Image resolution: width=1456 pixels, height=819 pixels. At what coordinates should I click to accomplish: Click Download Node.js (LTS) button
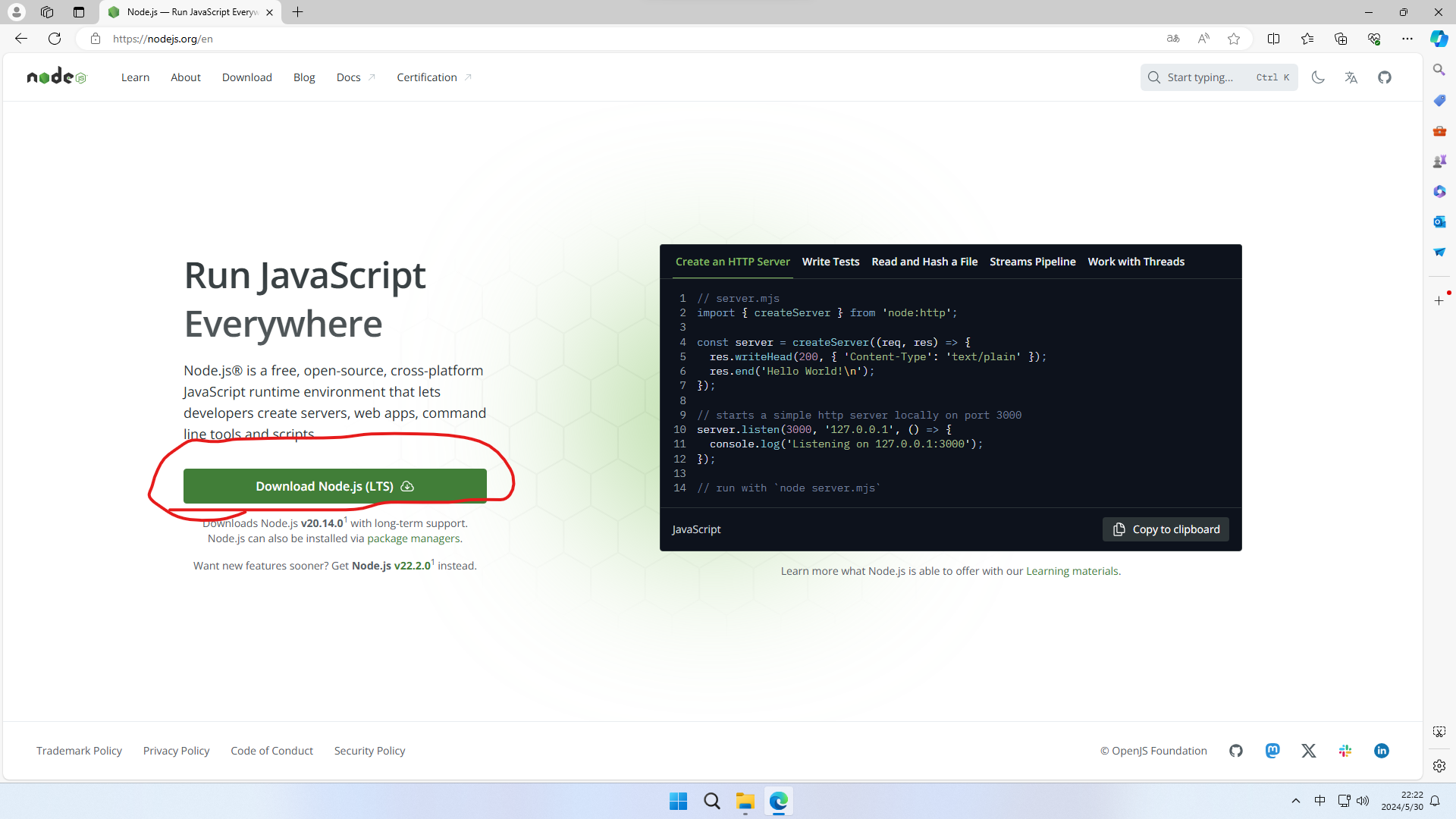(x=334, y=486)
